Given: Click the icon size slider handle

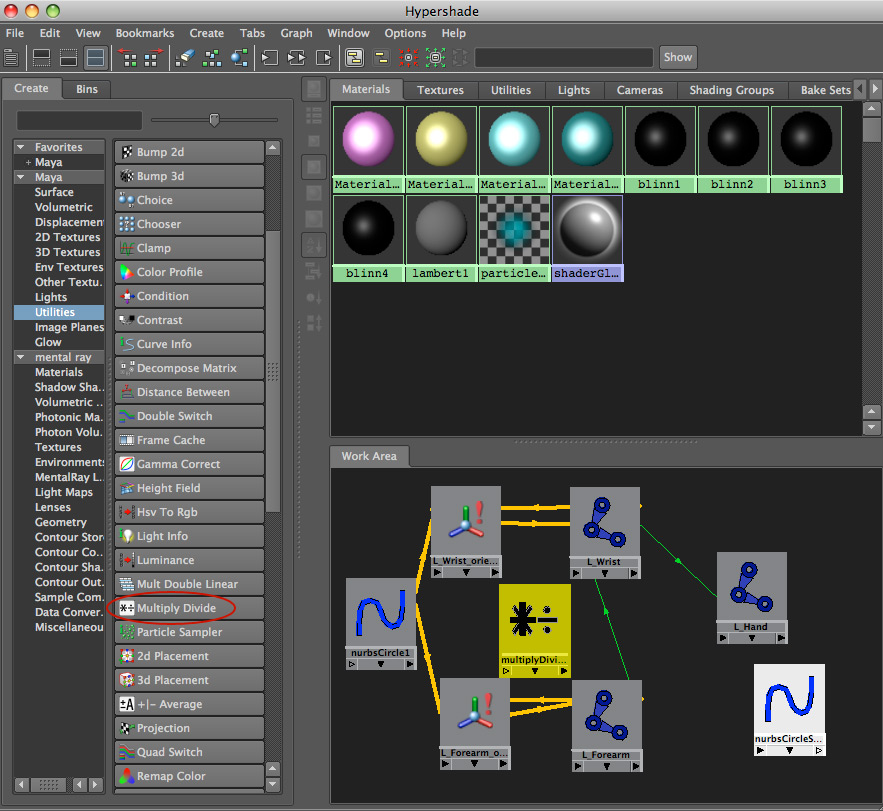Looking at the screenshot, I should point(214,120).
